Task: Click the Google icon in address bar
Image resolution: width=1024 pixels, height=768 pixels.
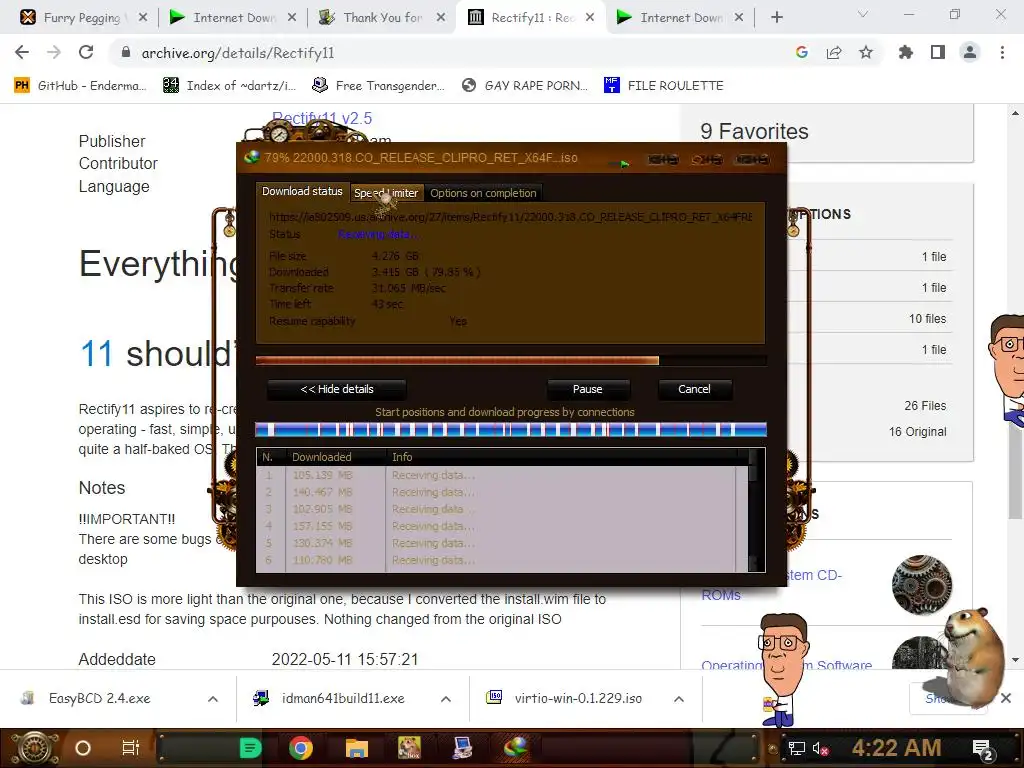Action: tap(802, 52)
